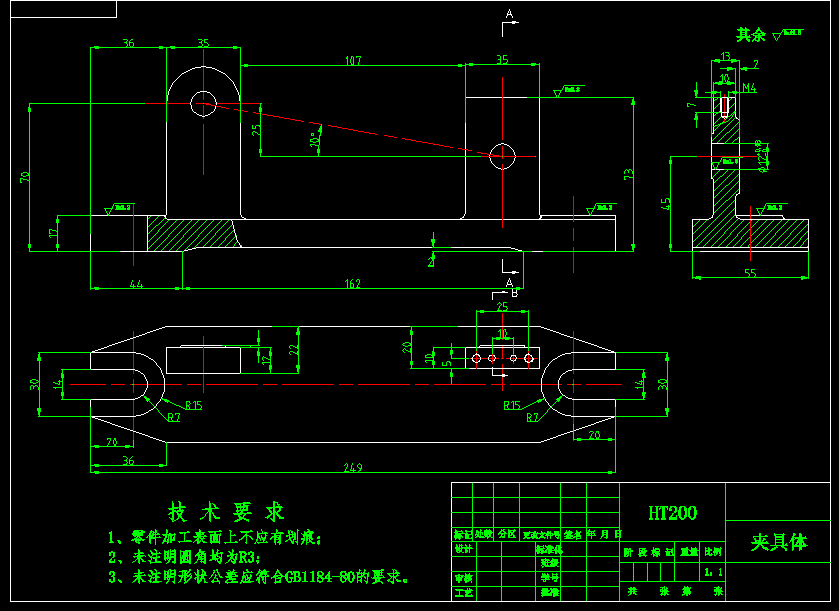The image size is (839, 611).
Task: Click the 共 张 第 张 sheet count row
Action: pyautogui.click(x=673, y=592)
